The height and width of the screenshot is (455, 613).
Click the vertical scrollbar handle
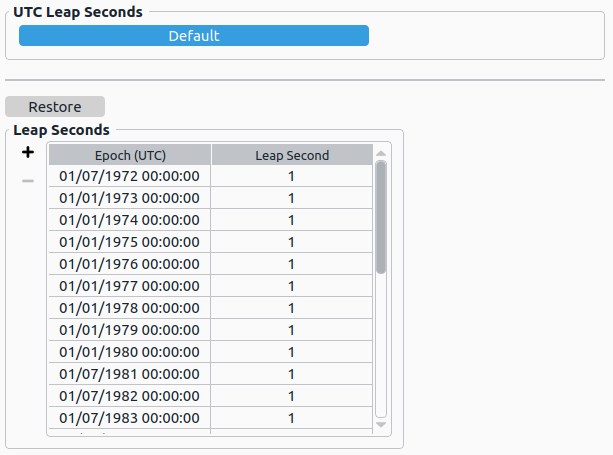pyautogui.click(x=381, y=217)
